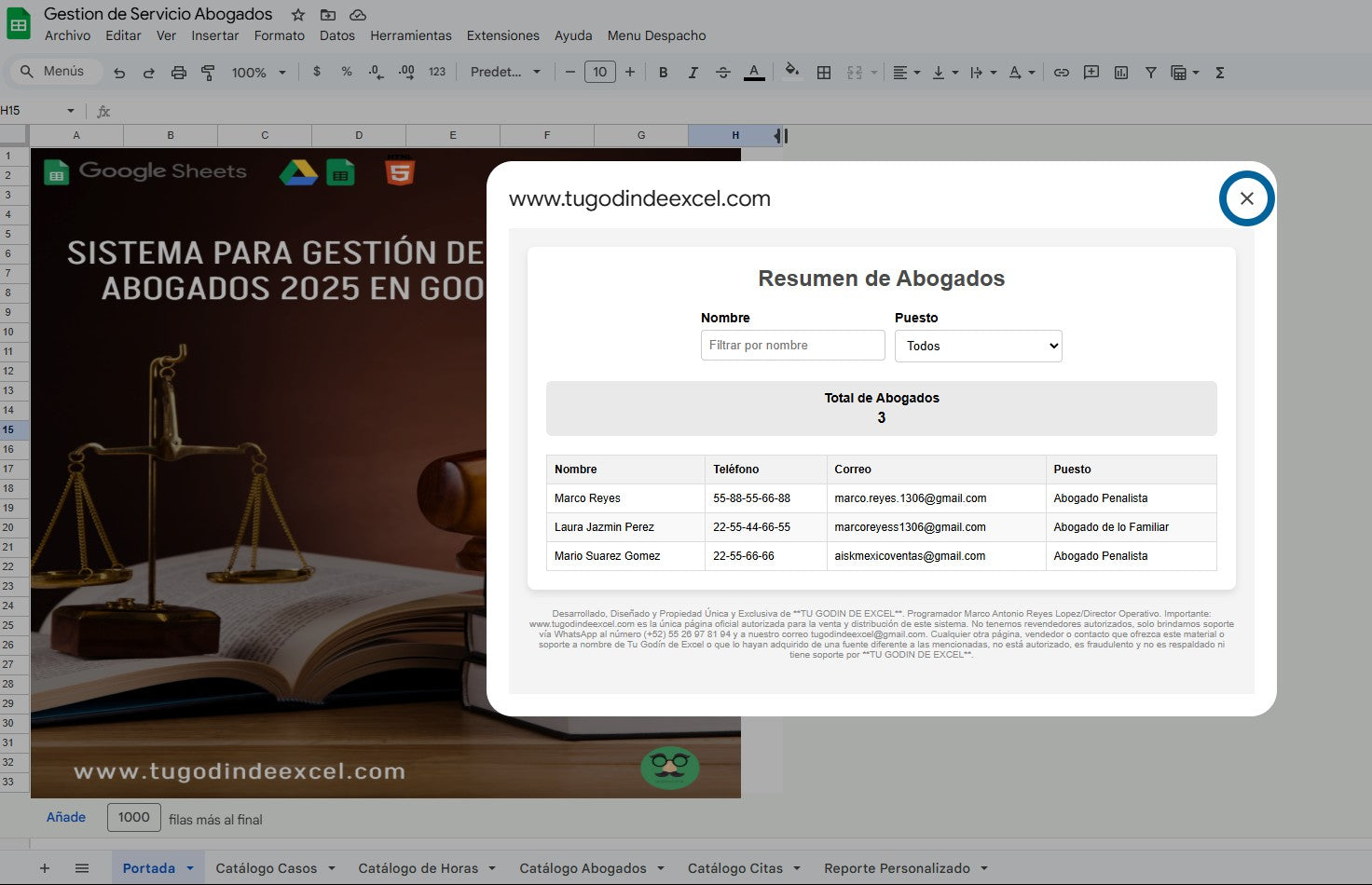Toggle bold formatting
This screenshot has height=885, width=1372.
coord(664,73)
